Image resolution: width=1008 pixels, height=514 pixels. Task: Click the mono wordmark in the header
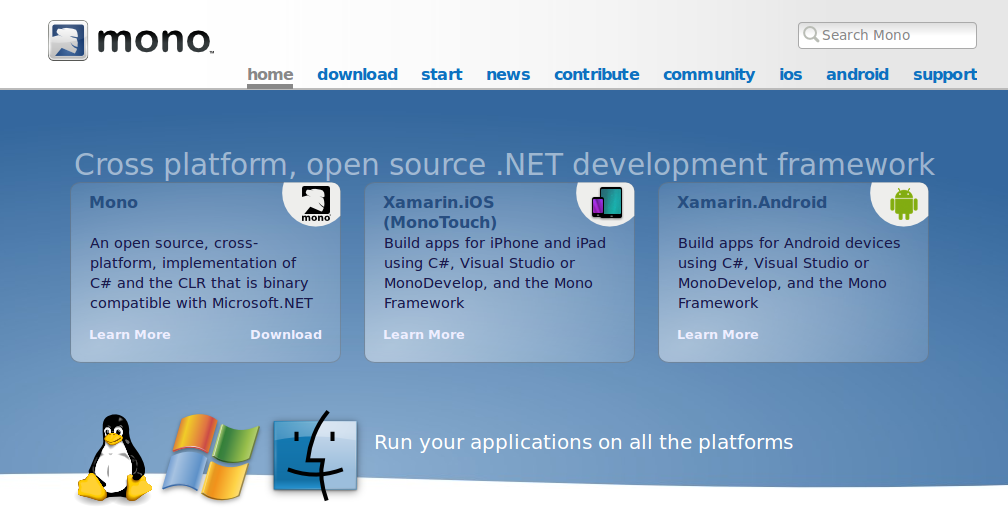tap(154, 40)
